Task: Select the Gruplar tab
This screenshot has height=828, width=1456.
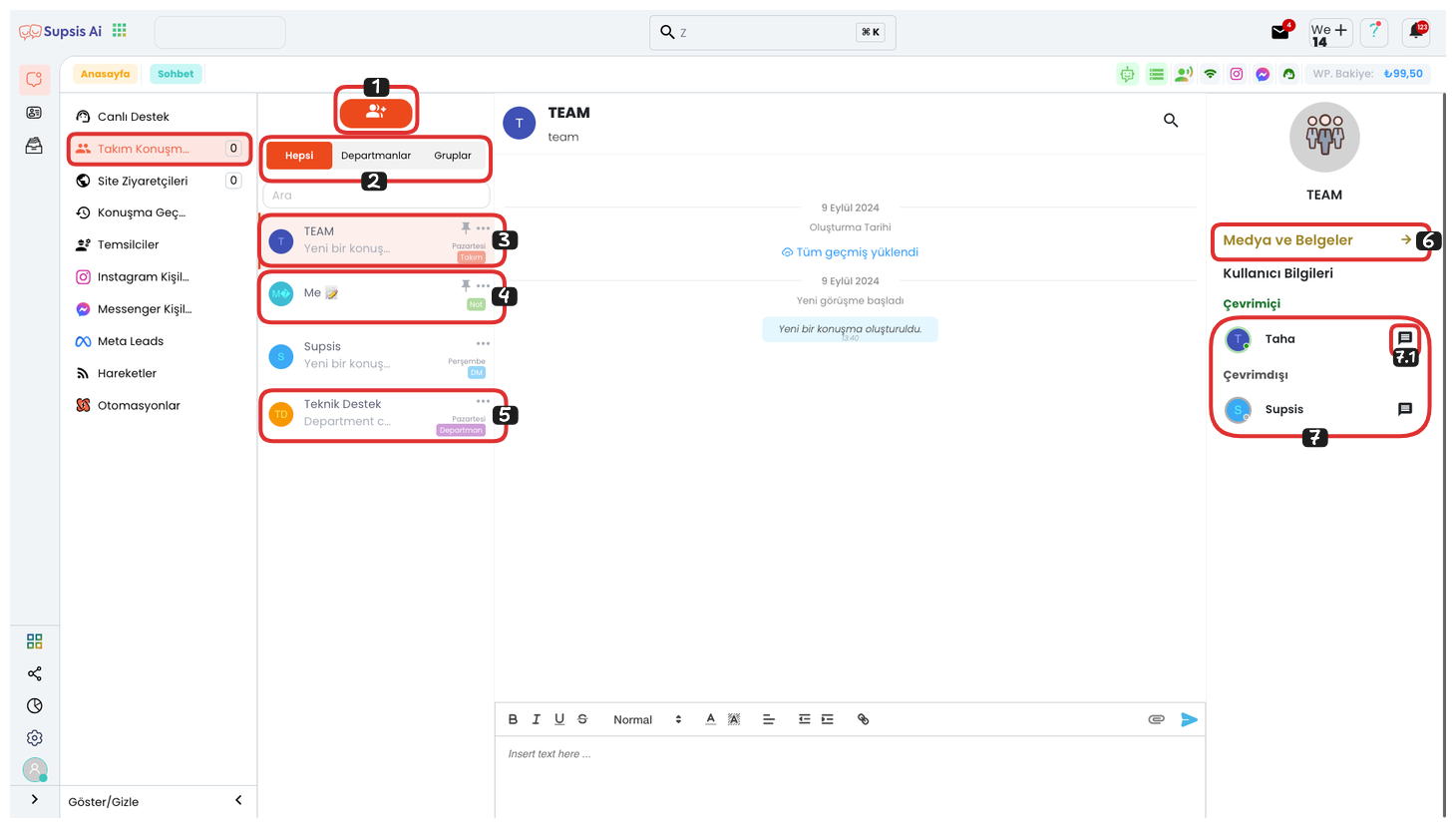Action: tap(452, 156)
